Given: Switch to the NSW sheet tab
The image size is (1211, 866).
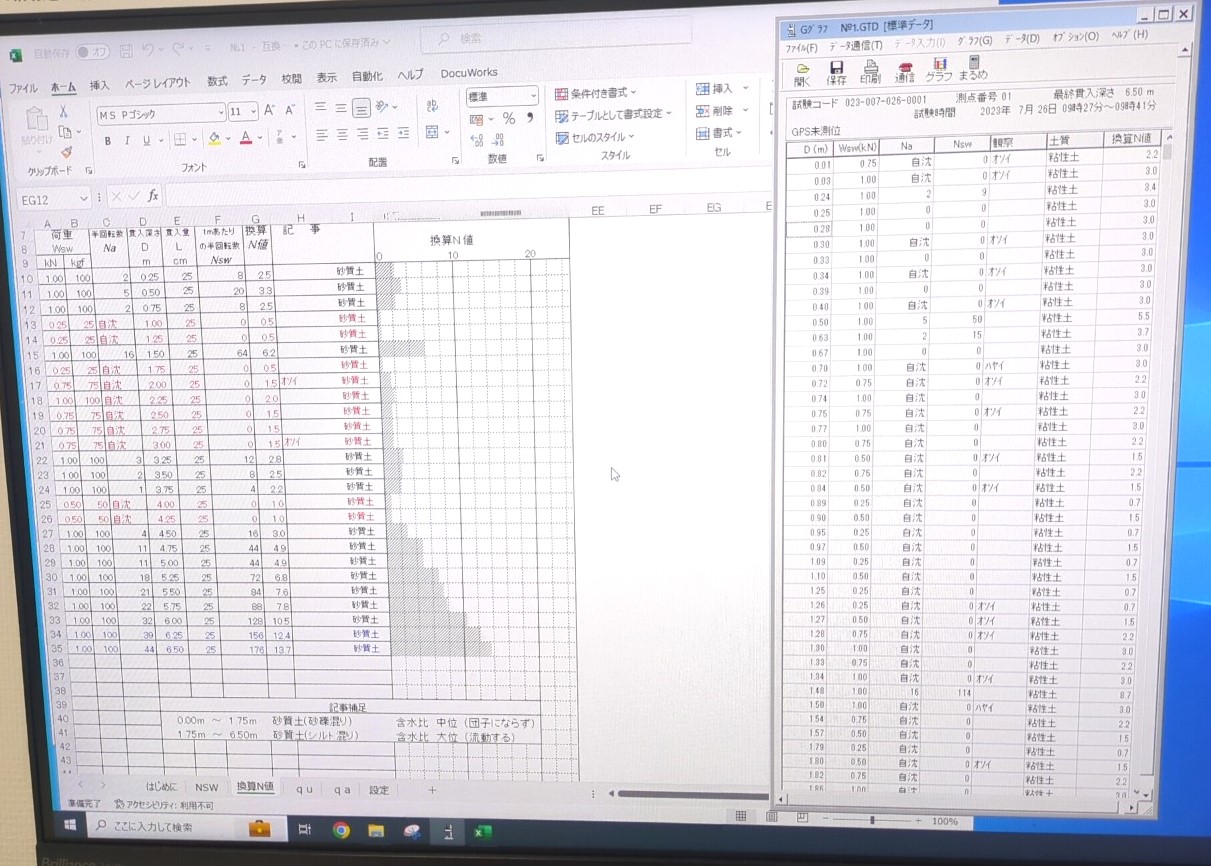Looking at the screenshot, I should click(206, 787).
